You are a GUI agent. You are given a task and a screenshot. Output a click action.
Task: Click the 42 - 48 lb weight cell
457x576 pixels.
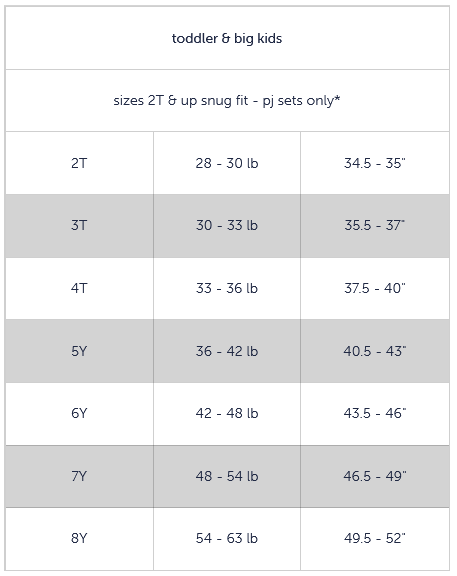(227, 414)
